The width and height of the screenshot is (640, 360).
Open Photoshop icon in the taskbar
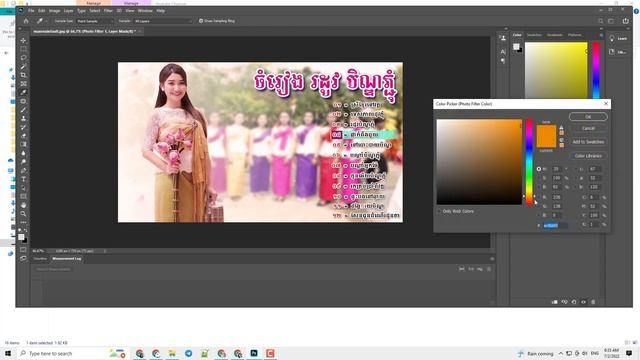click(x=254, y=353)
